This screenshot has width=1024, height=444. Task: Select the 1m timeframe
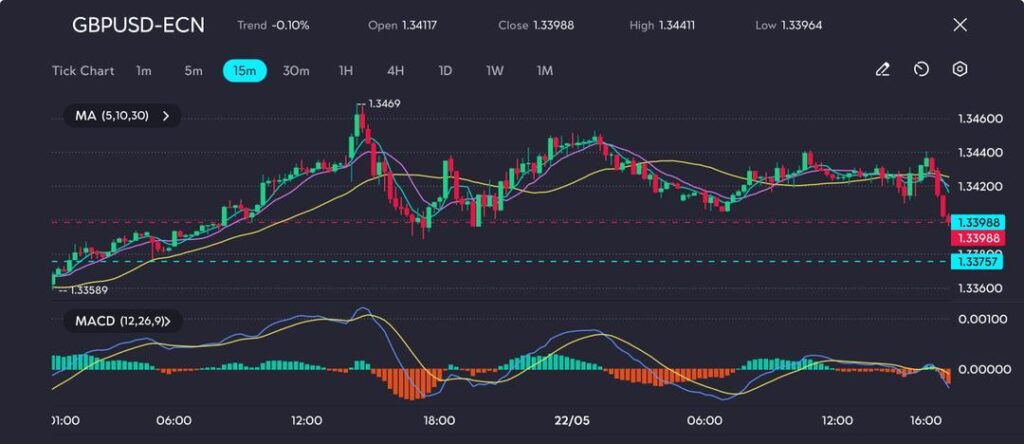pos(144,71)
